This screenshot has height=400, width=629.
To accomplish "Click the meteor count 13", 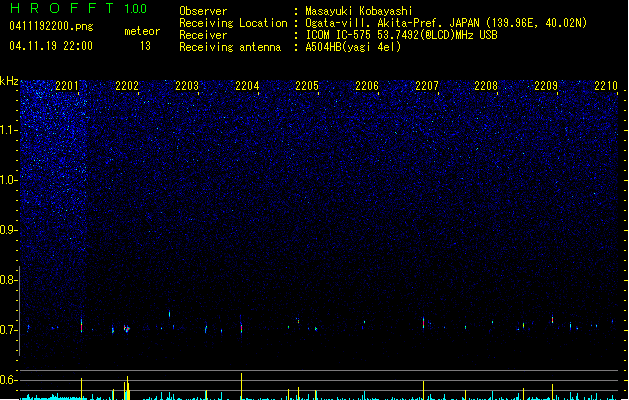I will coord(145,46).
